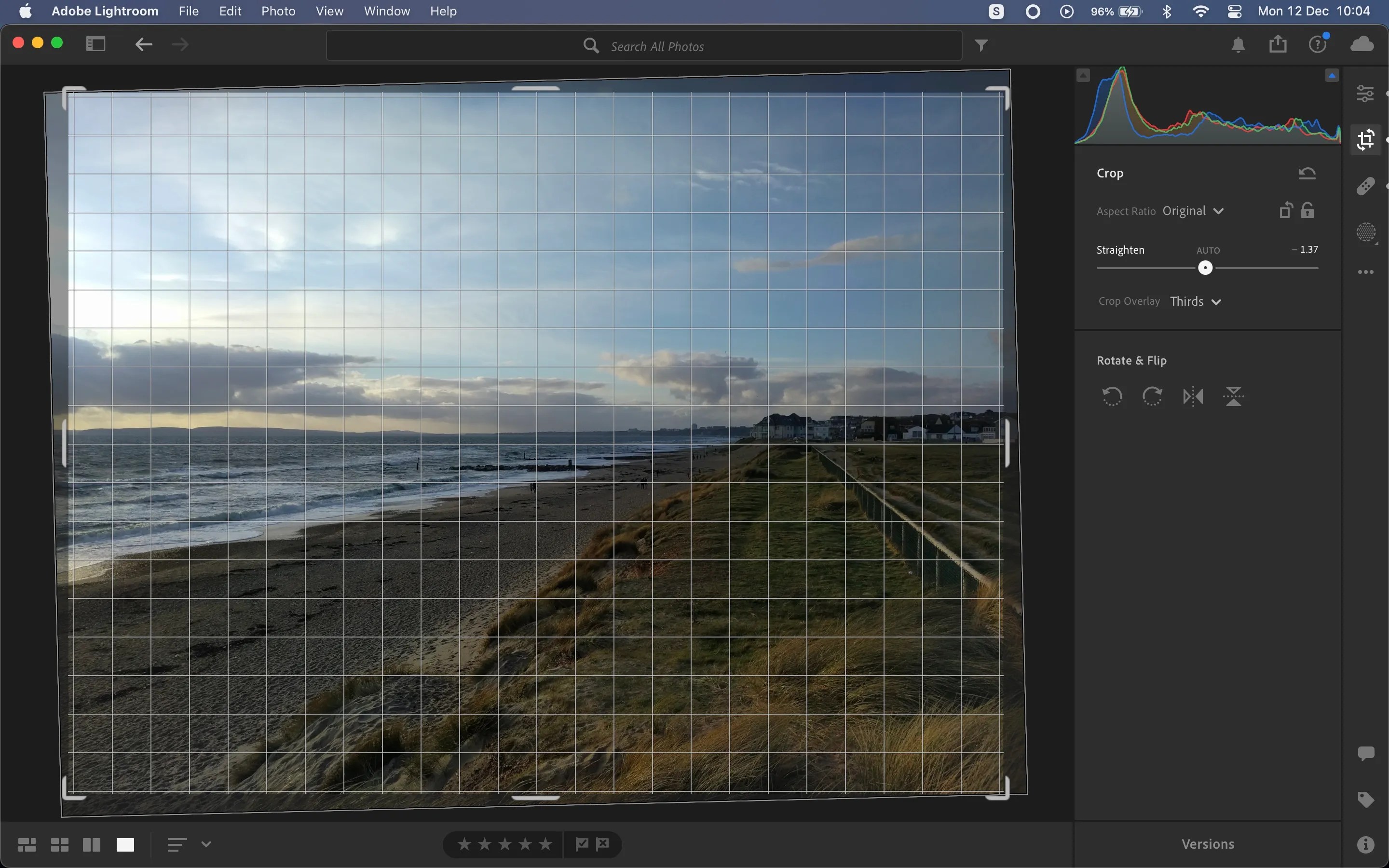Viewport: 1389px width, 868px height.
Task: Flip the photo horizontally
Action: click(1193, 396)
